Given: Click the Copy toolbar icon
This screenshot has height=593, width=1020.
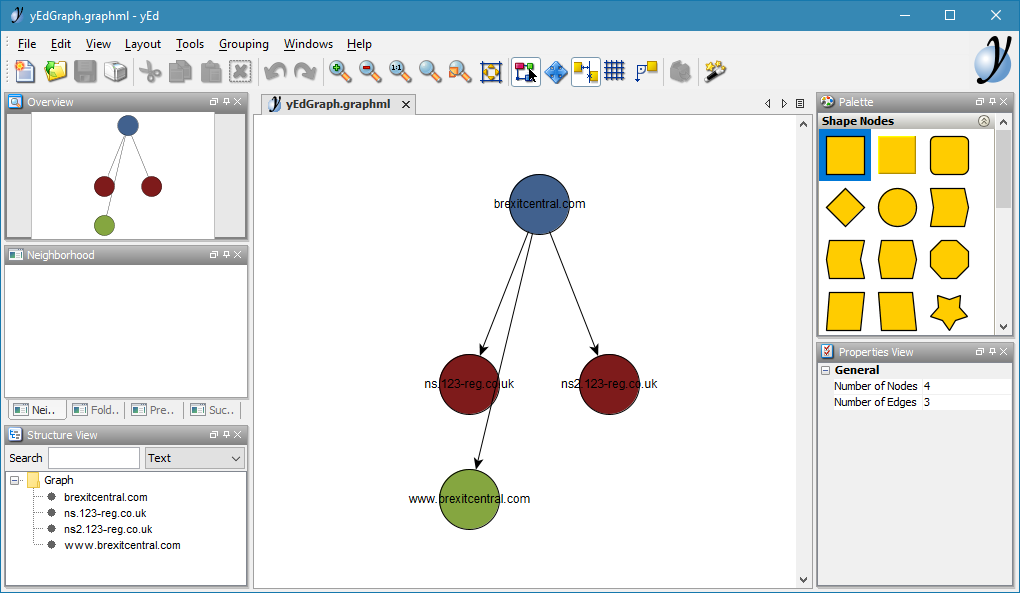Looking at the screenshot, I should tap(180, 71).
